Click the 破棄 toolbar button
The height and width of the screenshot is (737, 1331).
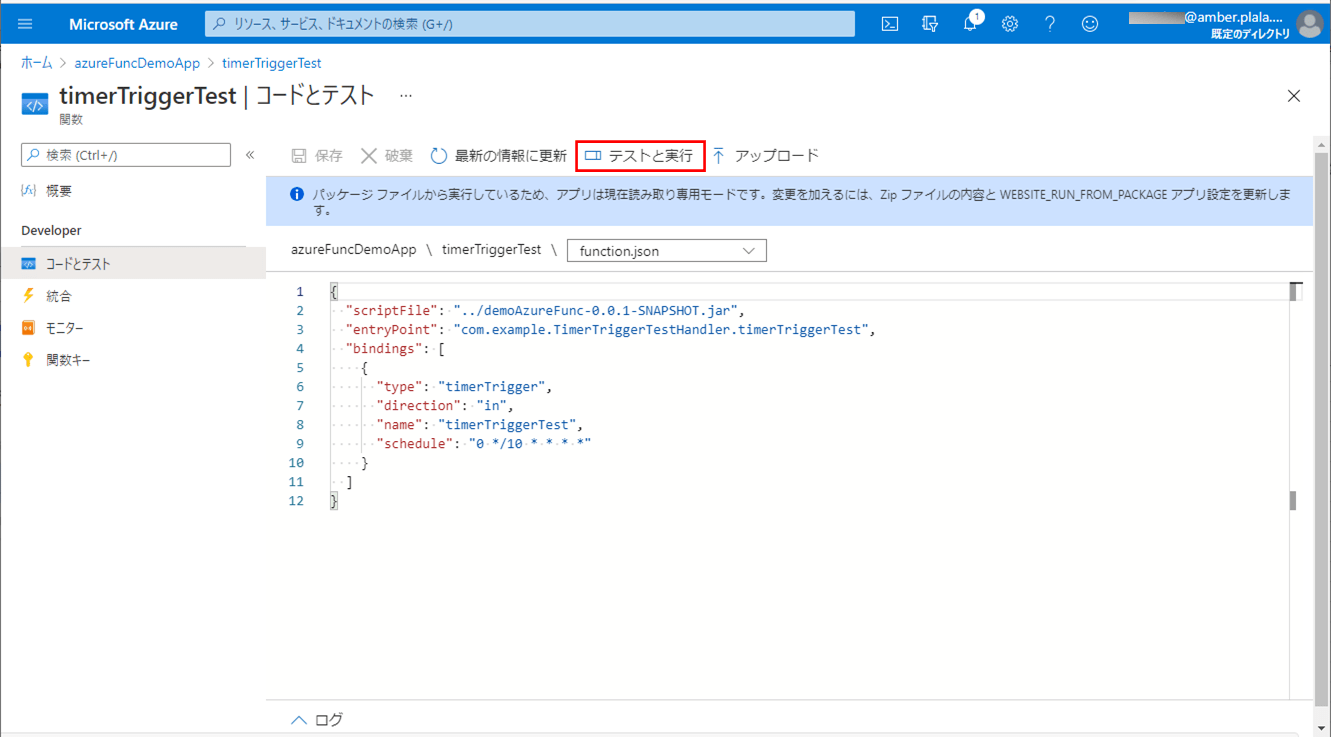coord(387,156)
